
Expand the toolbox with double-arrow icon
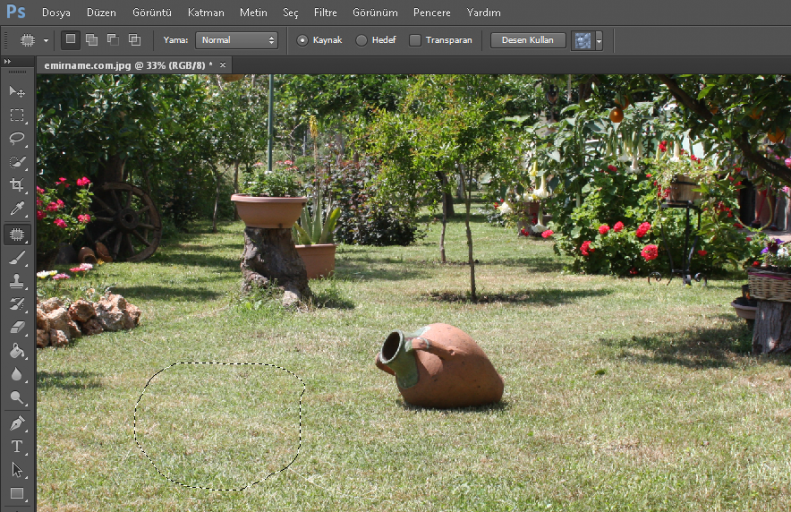pyautogui.click(x=7, y=61)
